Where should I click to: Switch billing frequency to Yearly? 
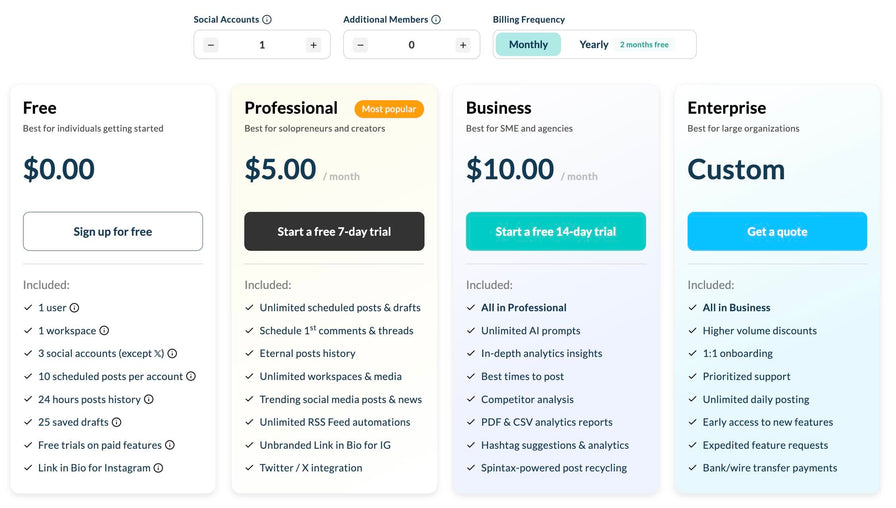594,45
